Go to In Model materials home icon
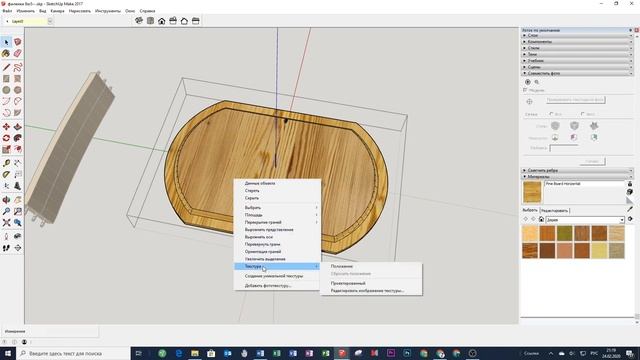Screen dimensions: 640x360 [541, 220]
